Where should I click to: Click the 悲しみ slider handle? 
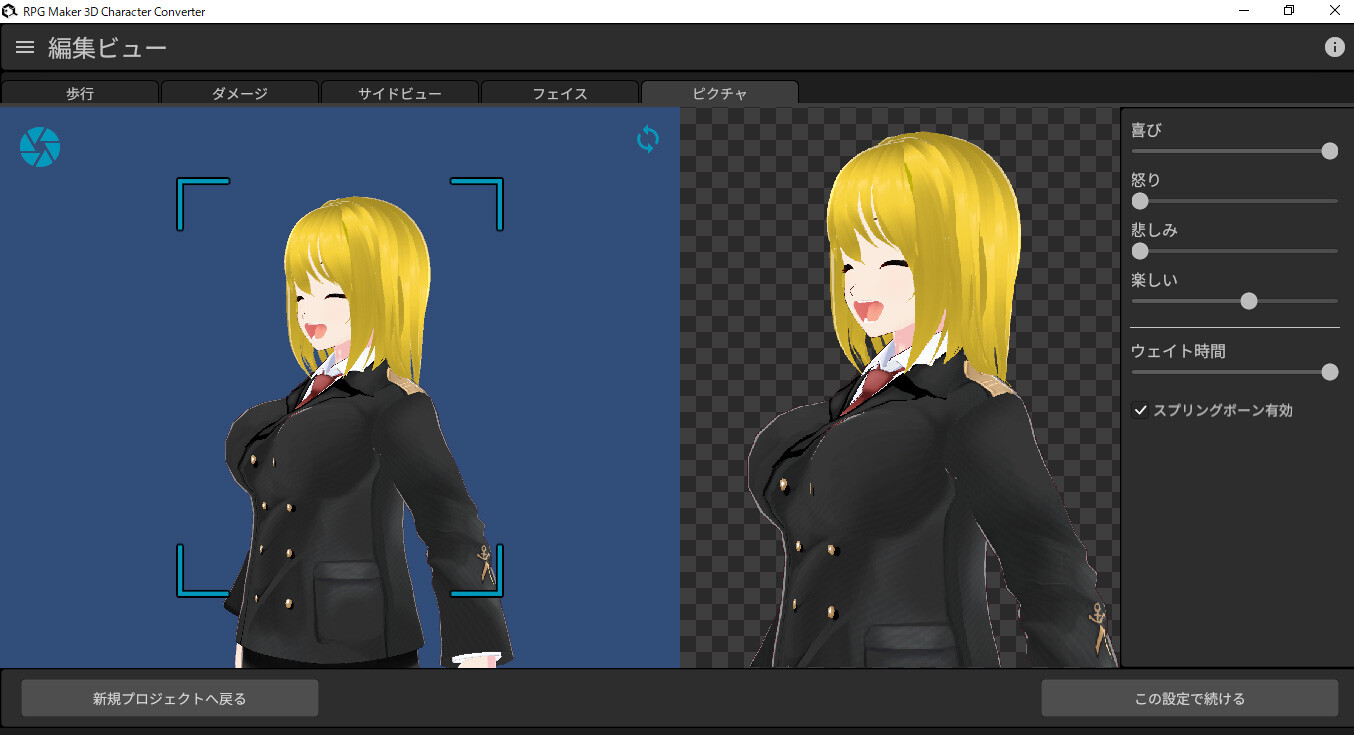pyautogui.click(x=1140, y=251)
